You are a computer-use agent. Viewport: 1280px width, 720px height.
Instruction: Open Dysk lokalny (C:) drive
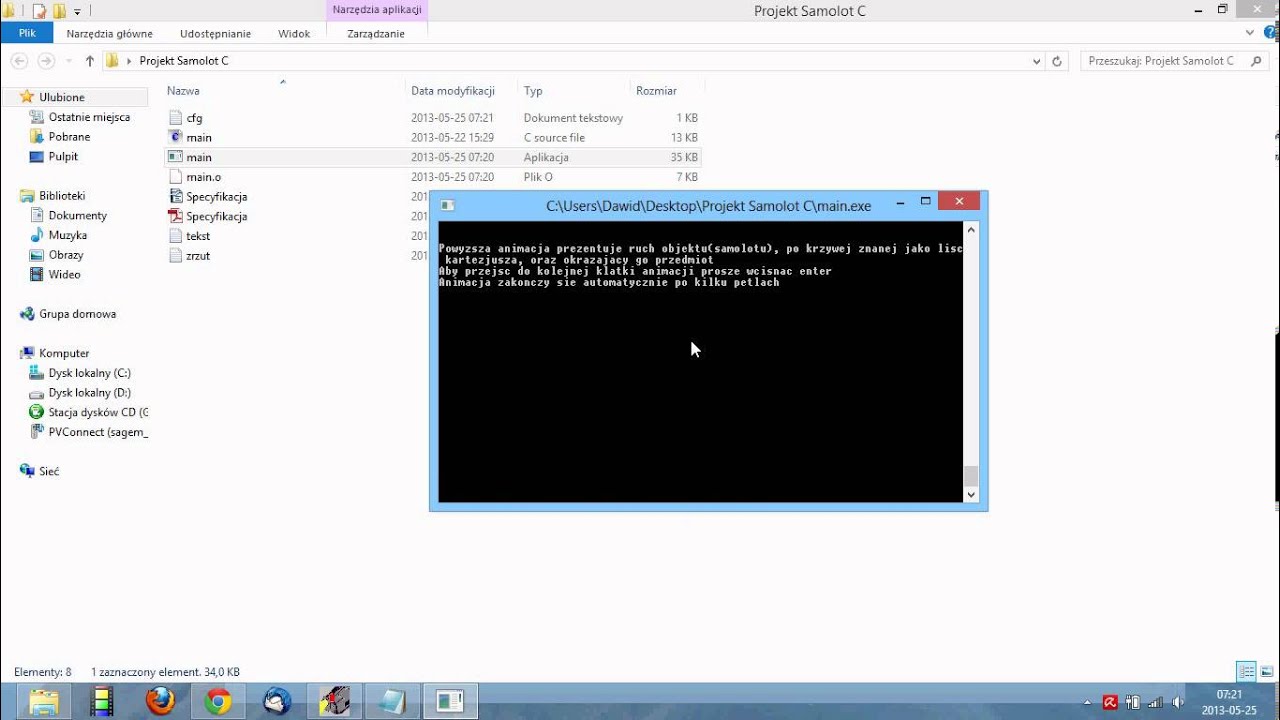pyautogui.click(x=89, y=373)
